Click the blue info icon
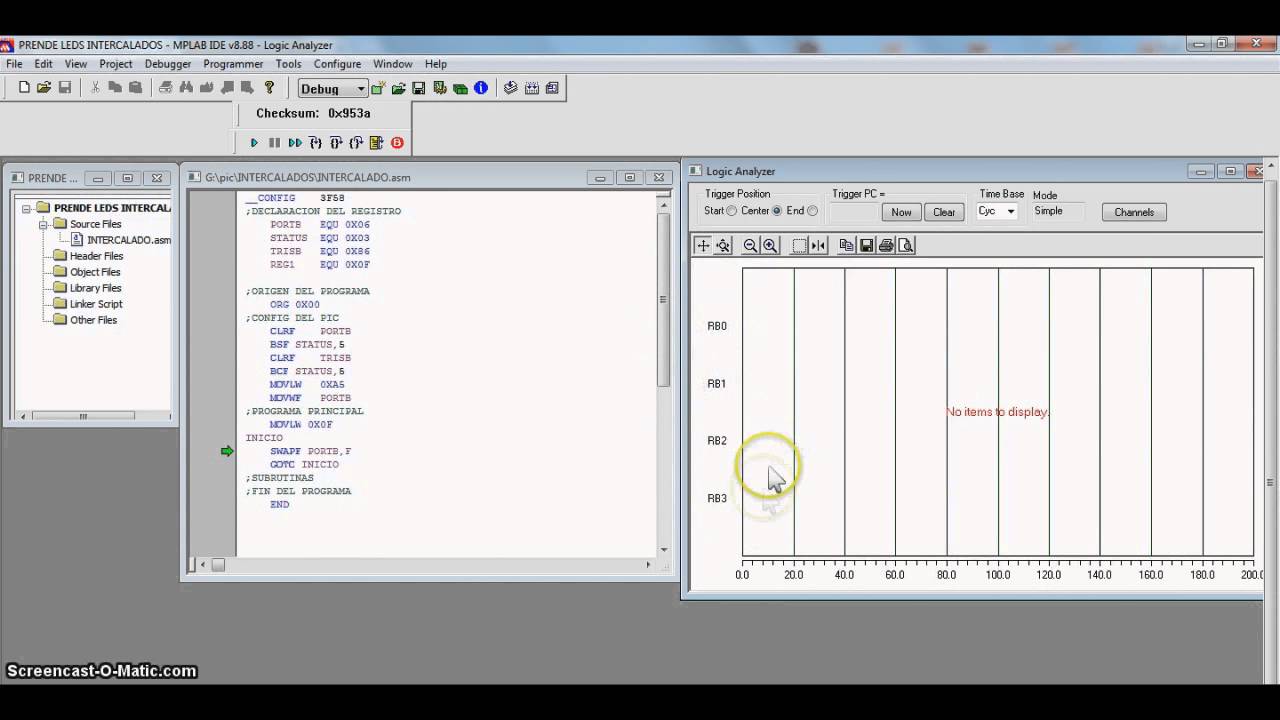Viewport: 1280px width, 720px height. 481,88
